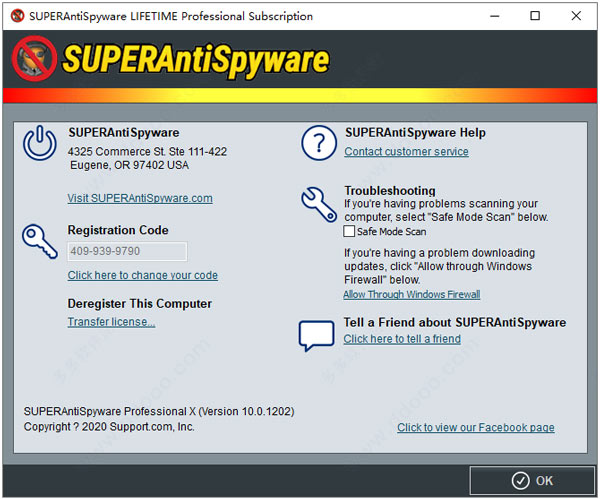Enable the Safe Mode Scan checkbox

point(349,232)
